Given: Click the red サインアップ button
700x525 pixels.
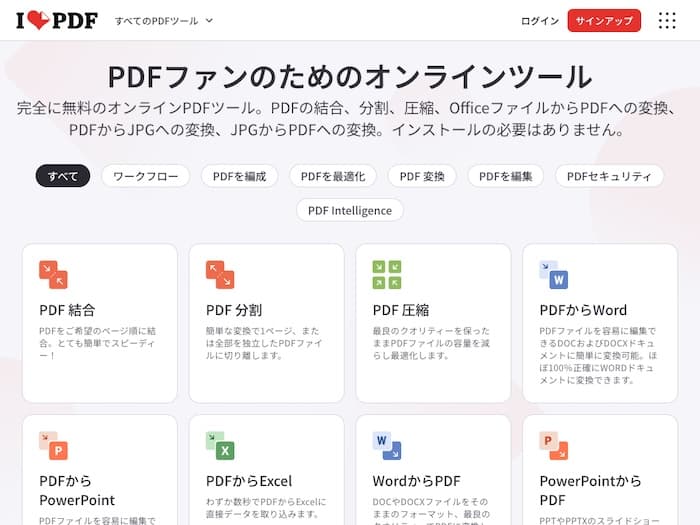Looking at the screenshot, I should 604,21.
